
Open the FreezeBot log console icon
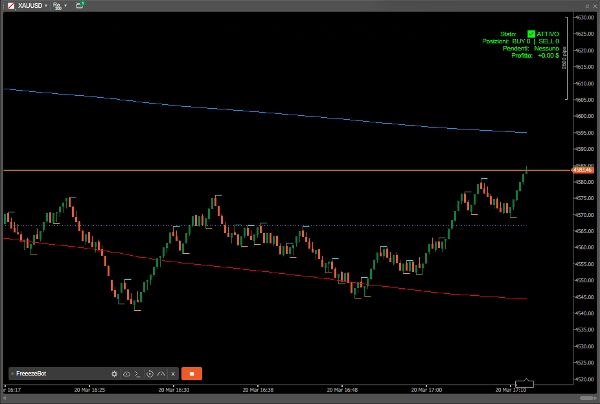coord(138,374)
